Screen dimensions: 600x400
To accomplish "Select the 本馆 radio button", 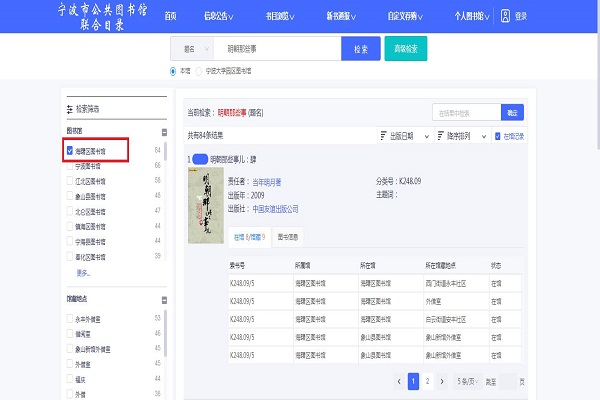I will click(x=173, y=71).
